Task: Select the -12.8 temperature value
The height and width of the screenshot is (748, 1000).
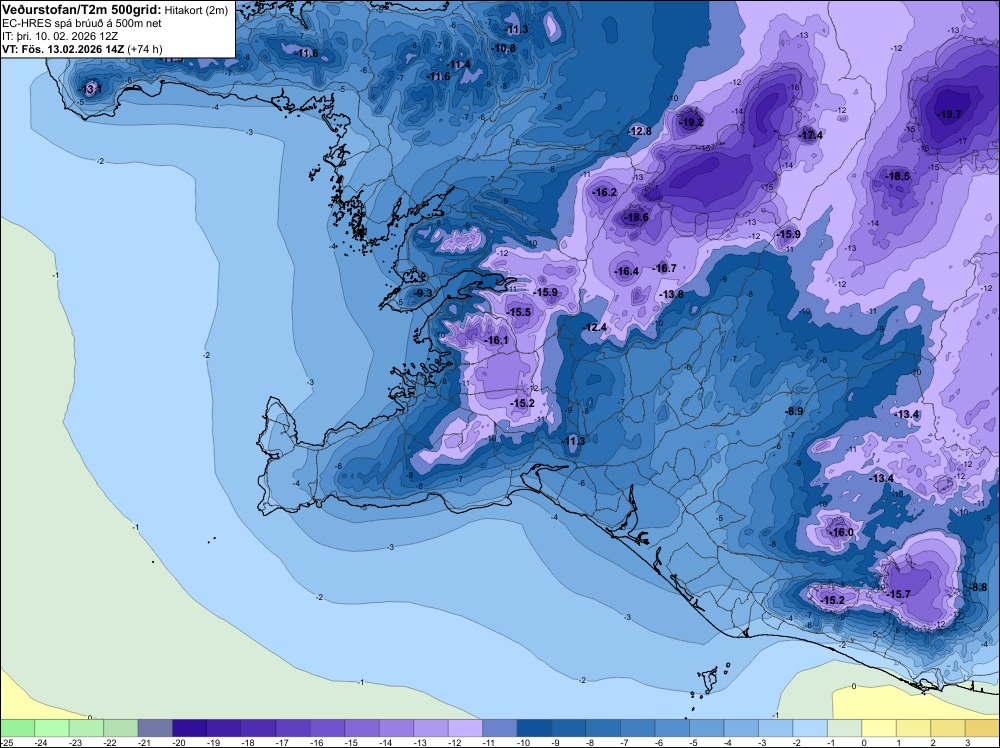Action: point(640,131)
